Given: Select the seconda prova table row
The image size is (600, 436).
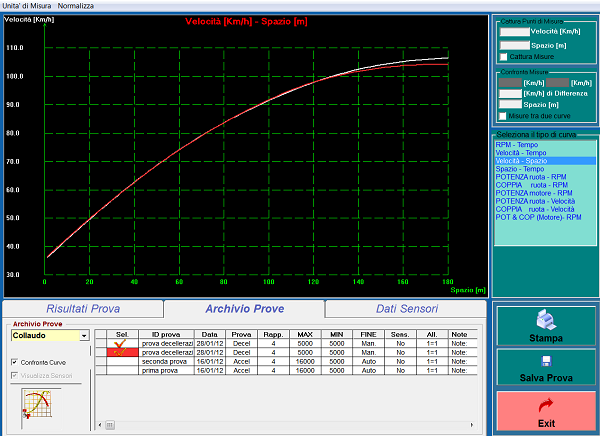Looking at the screenshot, I should coord(286,361).
